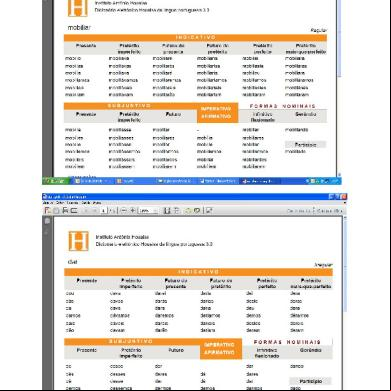Click SUBJUNTIVO header in the dar table
The height and width of the screenshot is (391, 391).
coord(131,342)
